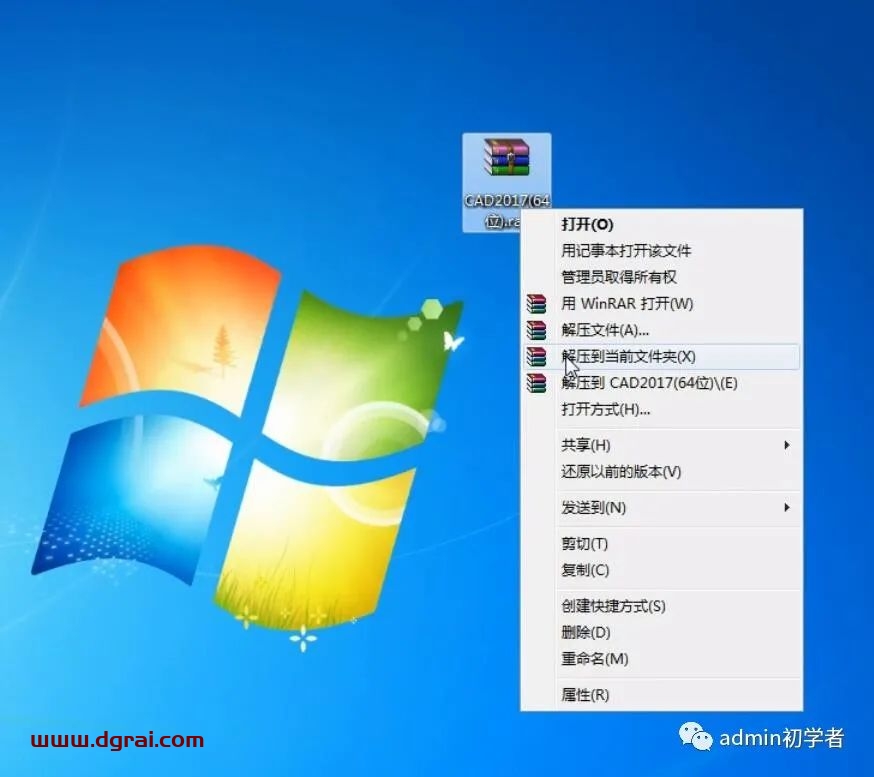Click 管理员取得所有权 menu entry

tap(661, 277)
